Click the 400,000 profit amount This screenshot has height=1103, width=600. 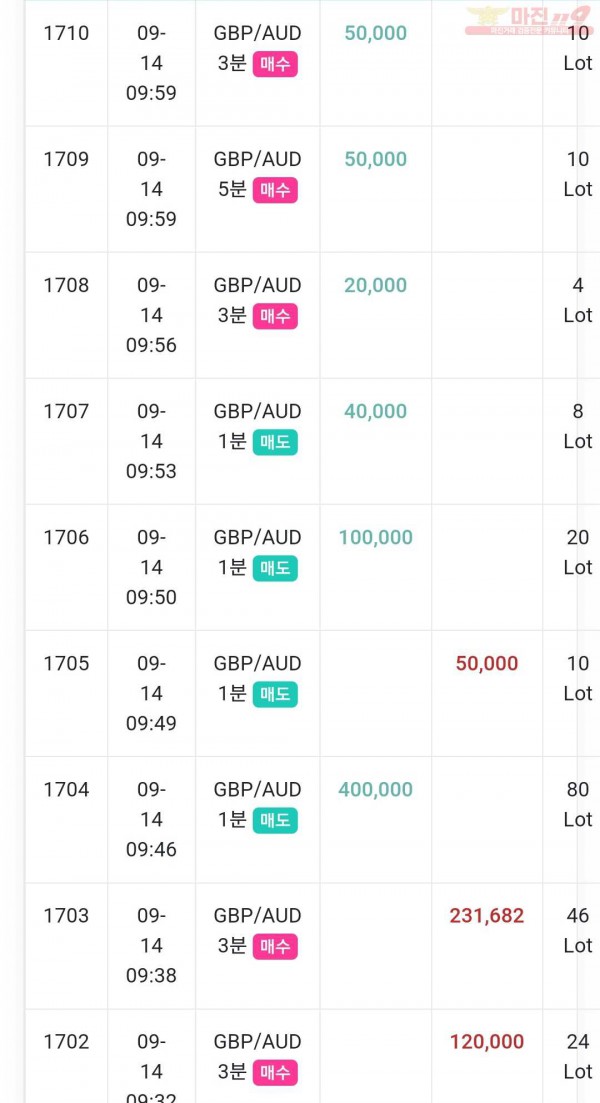[375, 789]
